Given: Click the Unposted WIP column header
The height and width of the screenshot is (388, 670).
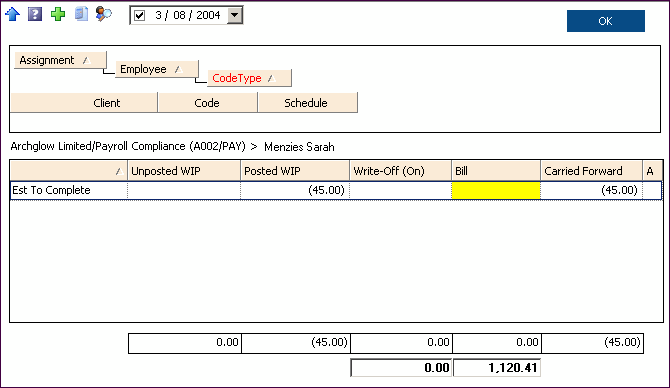Looking at the screenshot, I should pyautogui.click(x=184, y=171).
